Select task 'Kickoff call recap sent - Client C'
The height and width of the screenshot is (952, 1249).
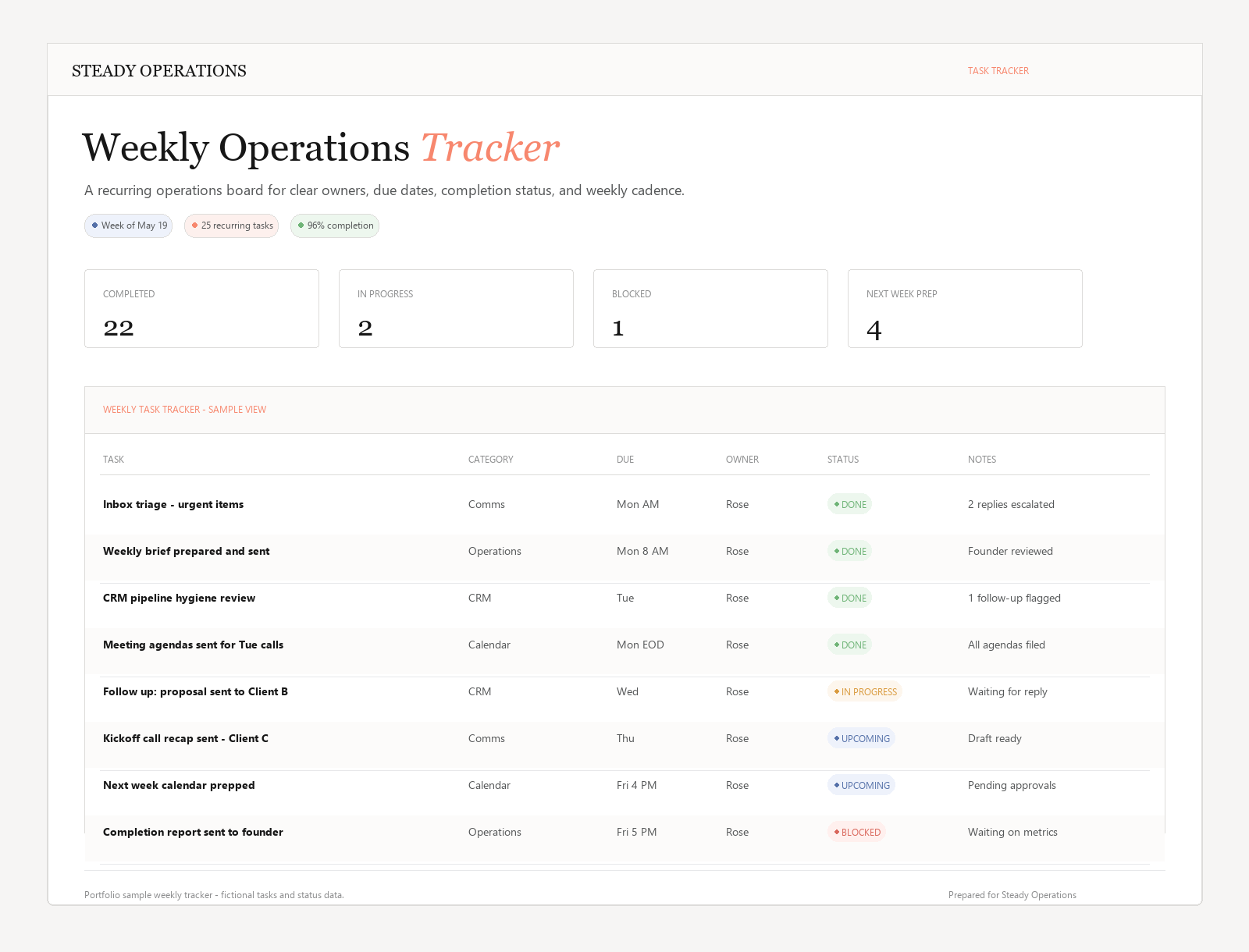186,738
